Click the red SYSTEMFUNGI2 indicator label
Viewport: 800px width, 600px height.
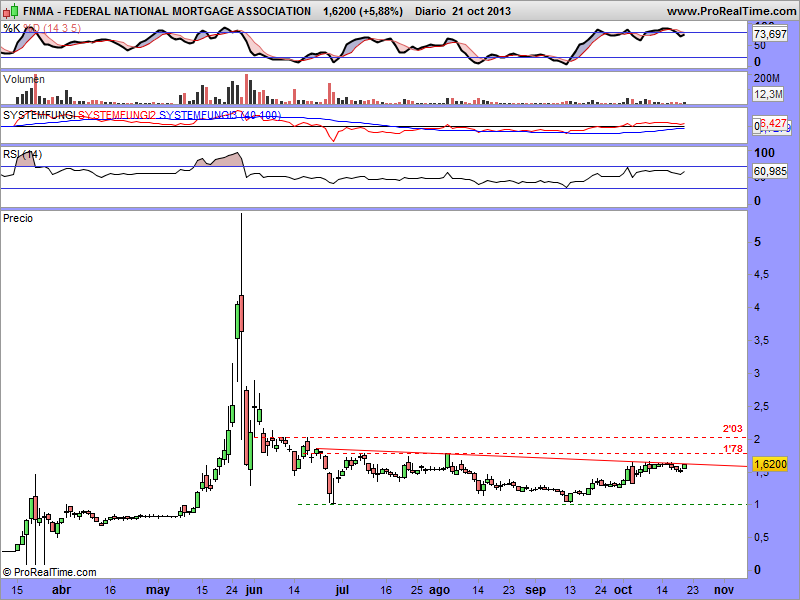pos(117,115)
